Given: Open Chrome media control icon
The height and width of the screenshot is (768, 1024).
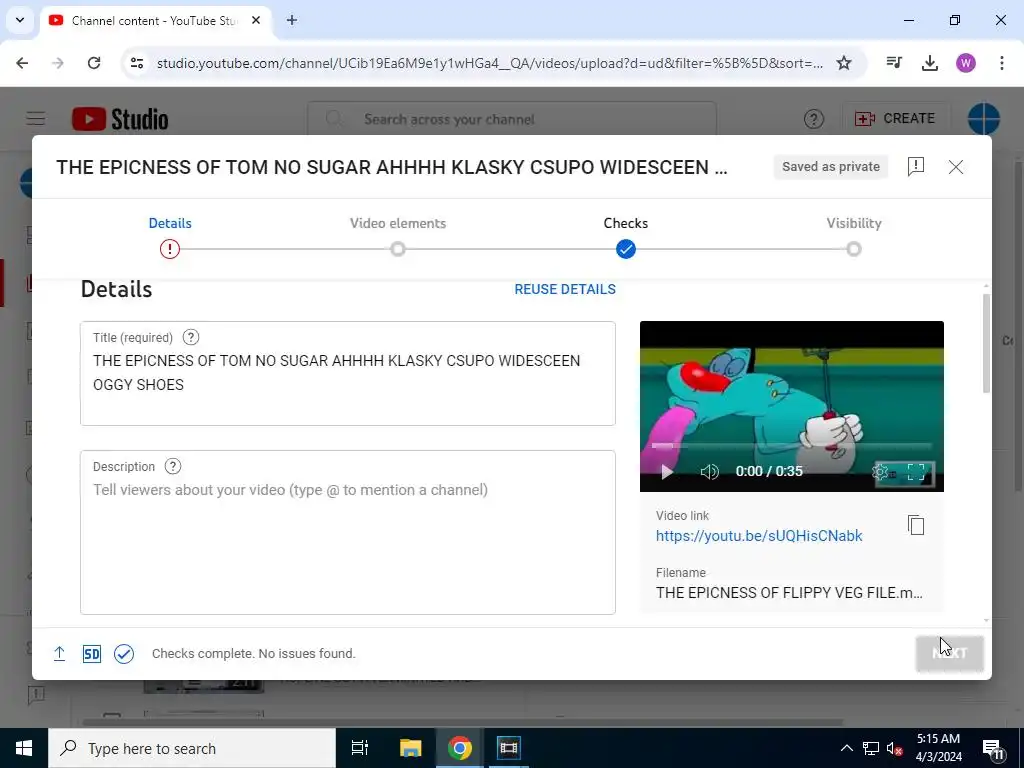Looking at the screenshot, I should point(894,63).
